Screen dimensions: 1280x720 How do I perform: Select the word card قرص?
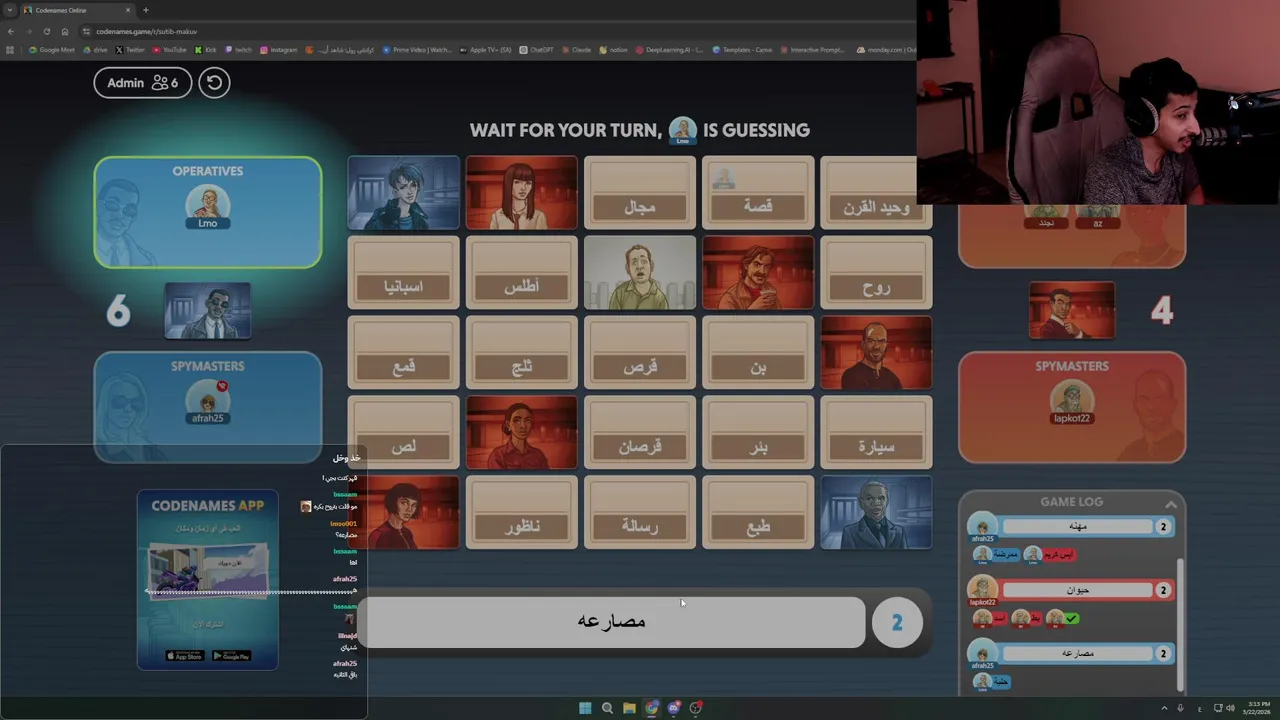639,353
